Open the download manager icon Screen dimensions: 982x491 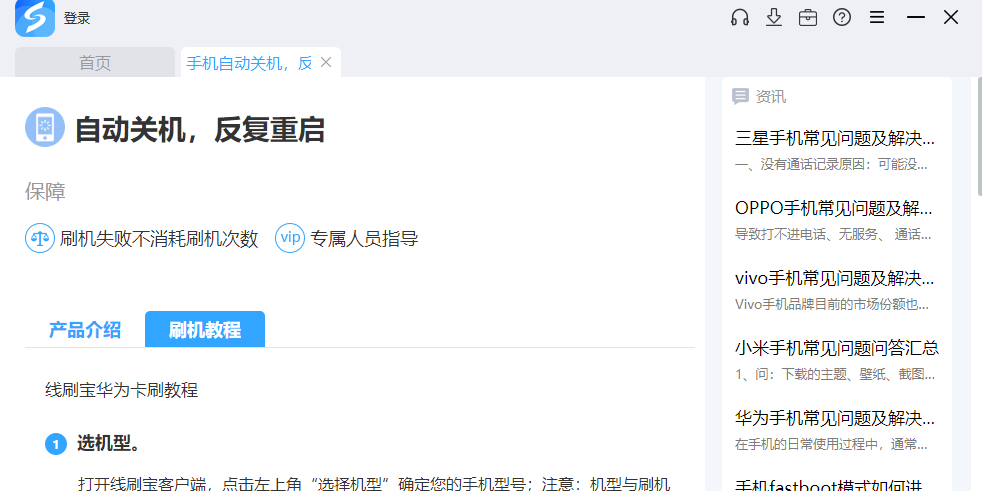[774, 18]
